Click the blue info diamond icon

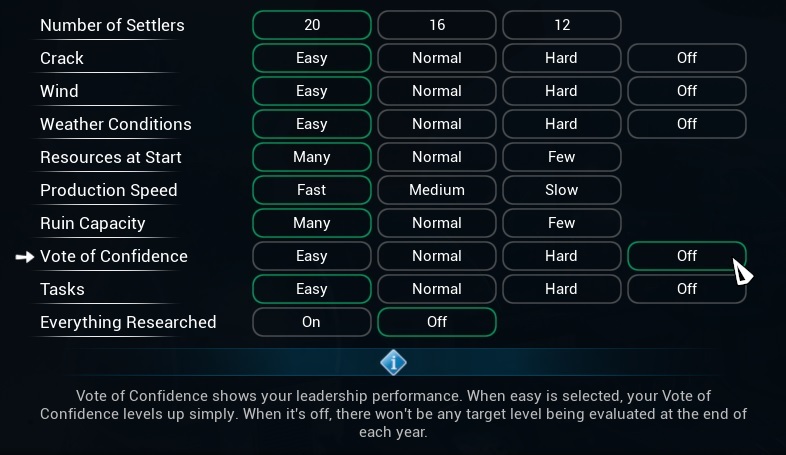coord(393,362)
